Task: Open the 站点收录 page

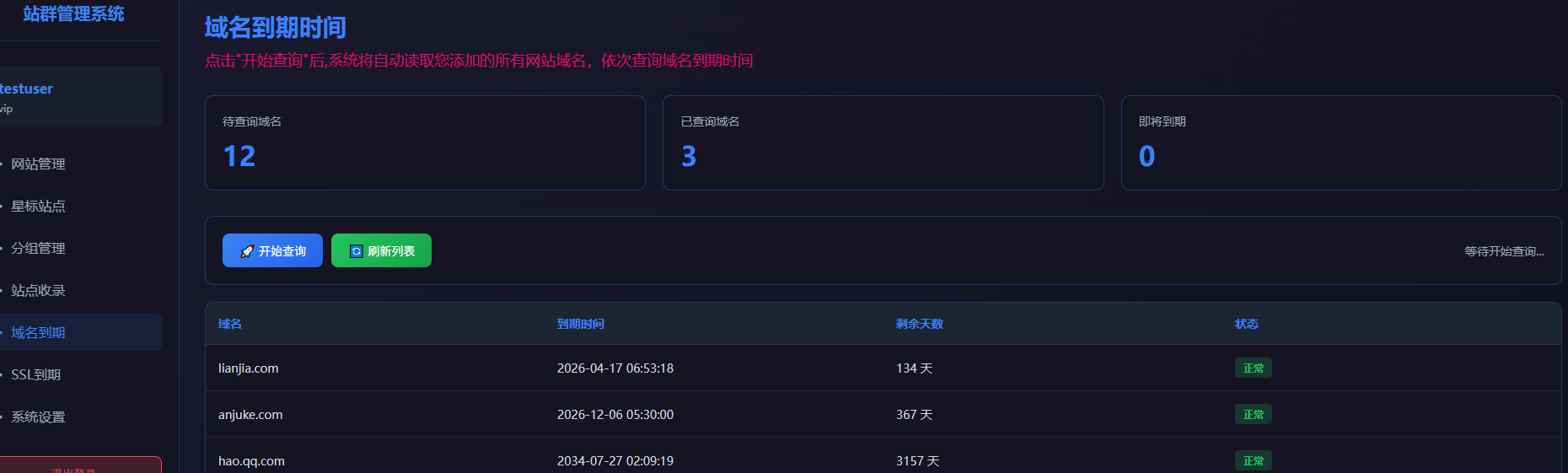Action: tap(38, 290)
